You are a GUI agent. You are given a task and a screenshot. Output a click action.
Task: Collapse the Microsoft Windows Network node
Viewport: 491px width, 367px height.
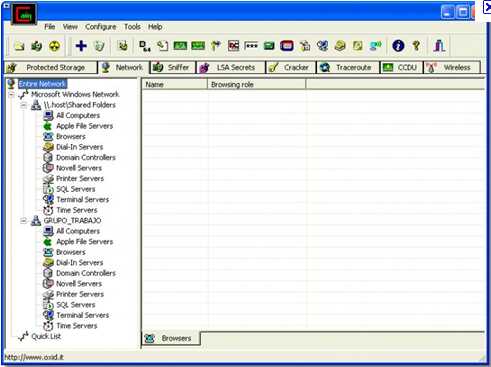11,95
